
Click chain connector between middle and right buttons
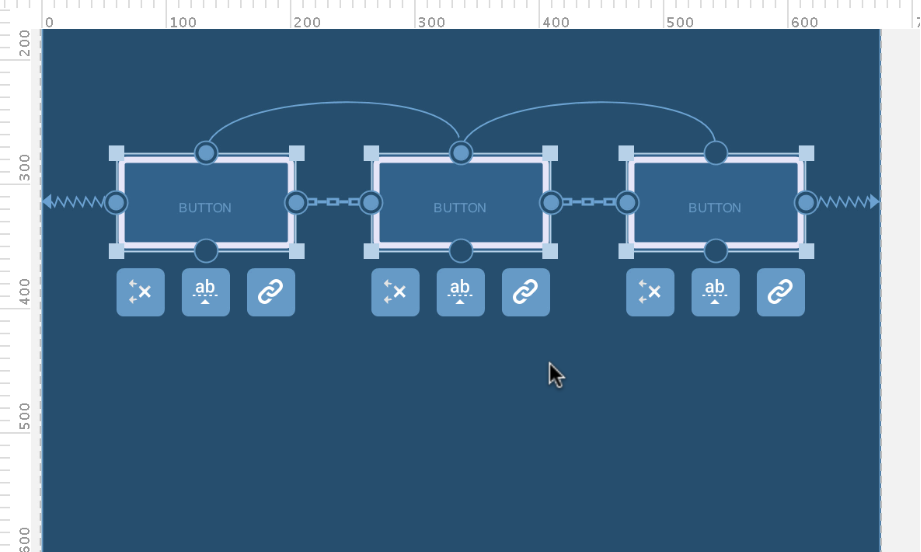click(588, 202)
